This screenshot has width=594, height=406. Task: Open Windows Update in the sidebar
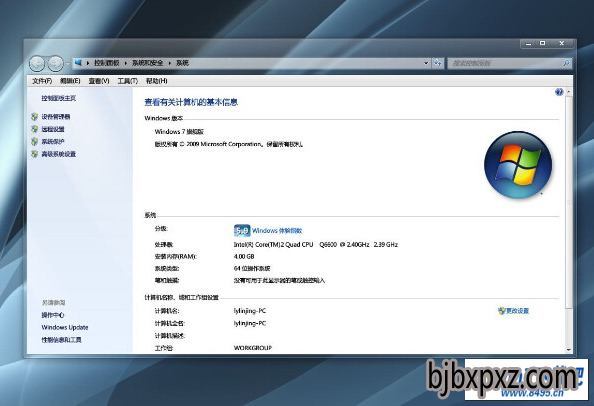pos(65,328)
